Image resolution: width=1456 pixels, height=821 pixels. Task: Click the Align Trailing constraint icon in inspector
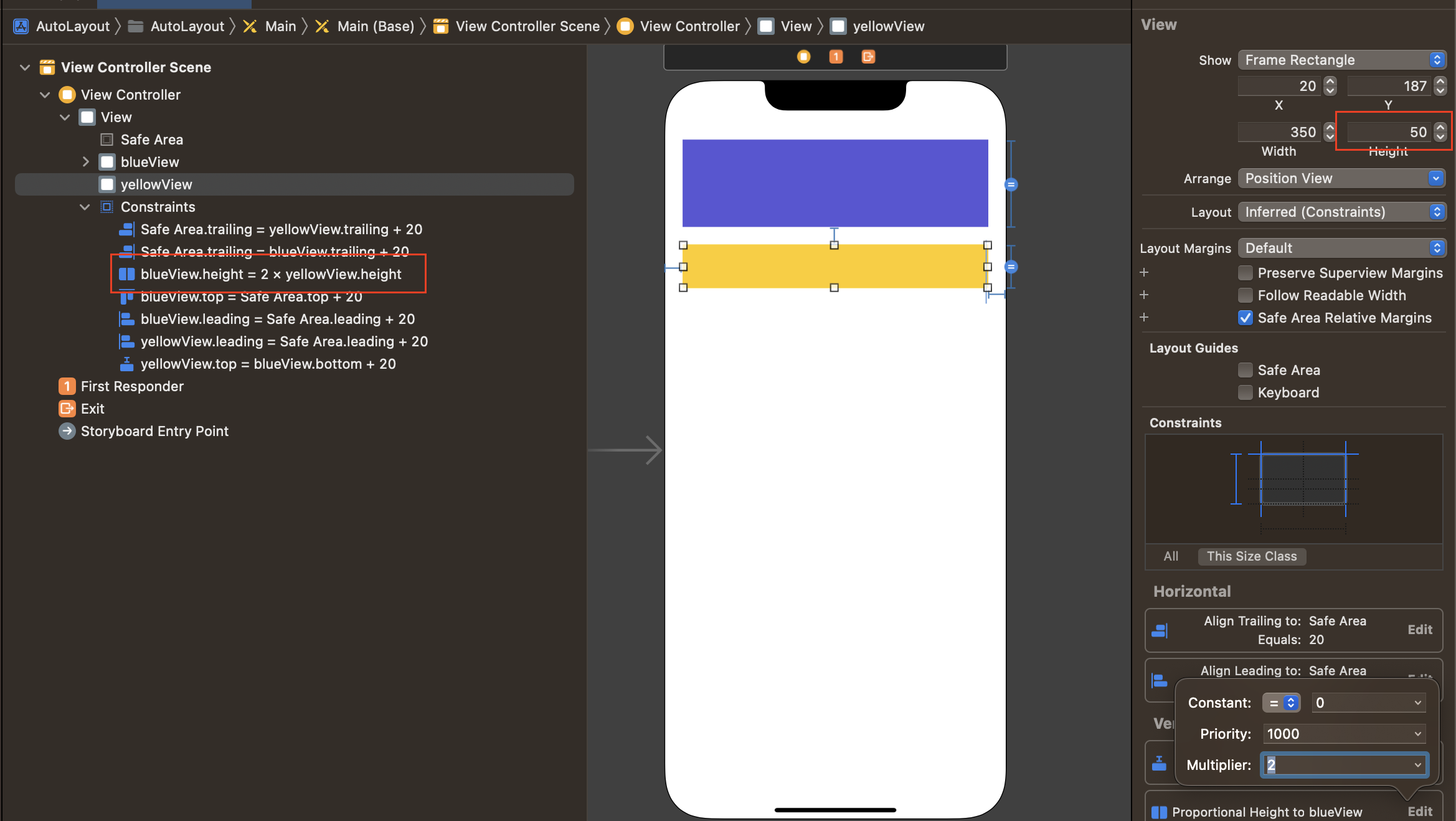coord(1160,630)
